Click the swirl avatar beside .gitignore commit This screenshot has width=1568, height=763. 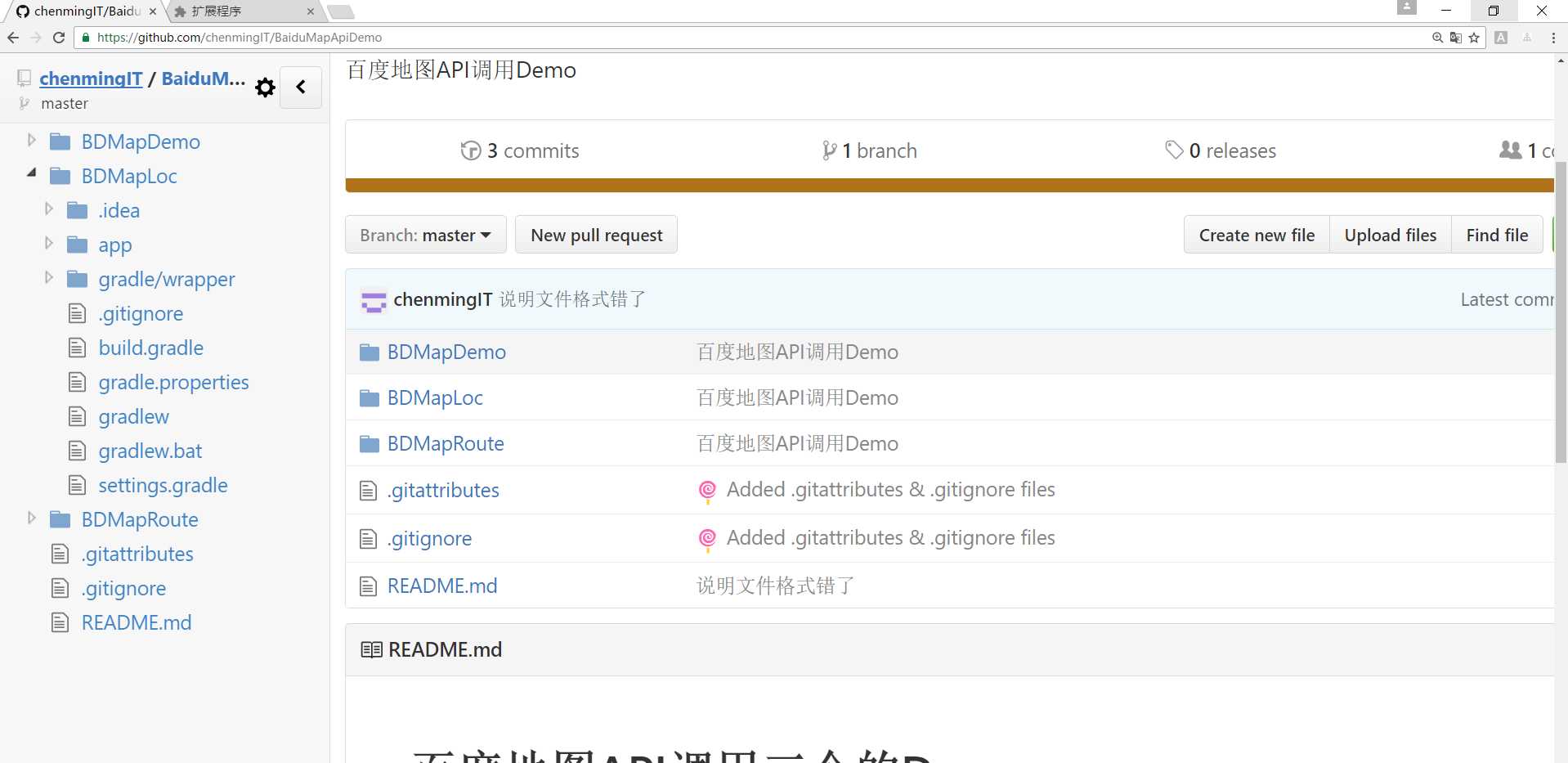(707, 539)
